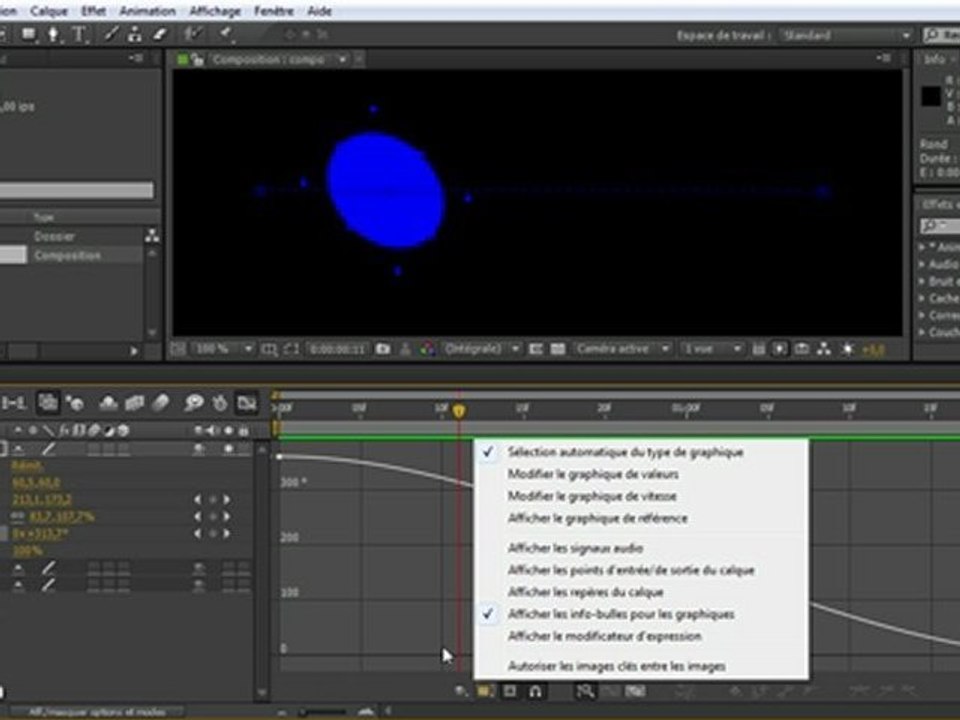960x720 pixels.
Task: Open the Aide menu
Action: click(320, 11)
